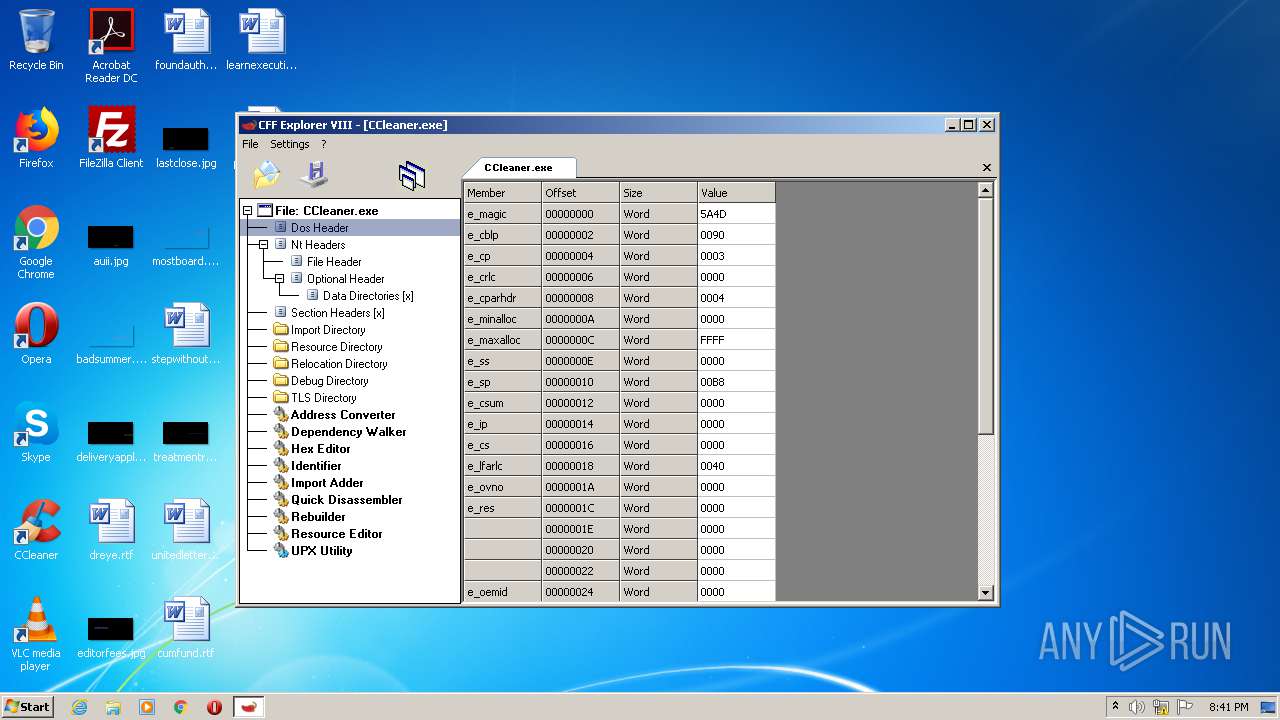Launch the Address Converter tool
Viewport: 1280px width, 720px height.
pos(342,415)
